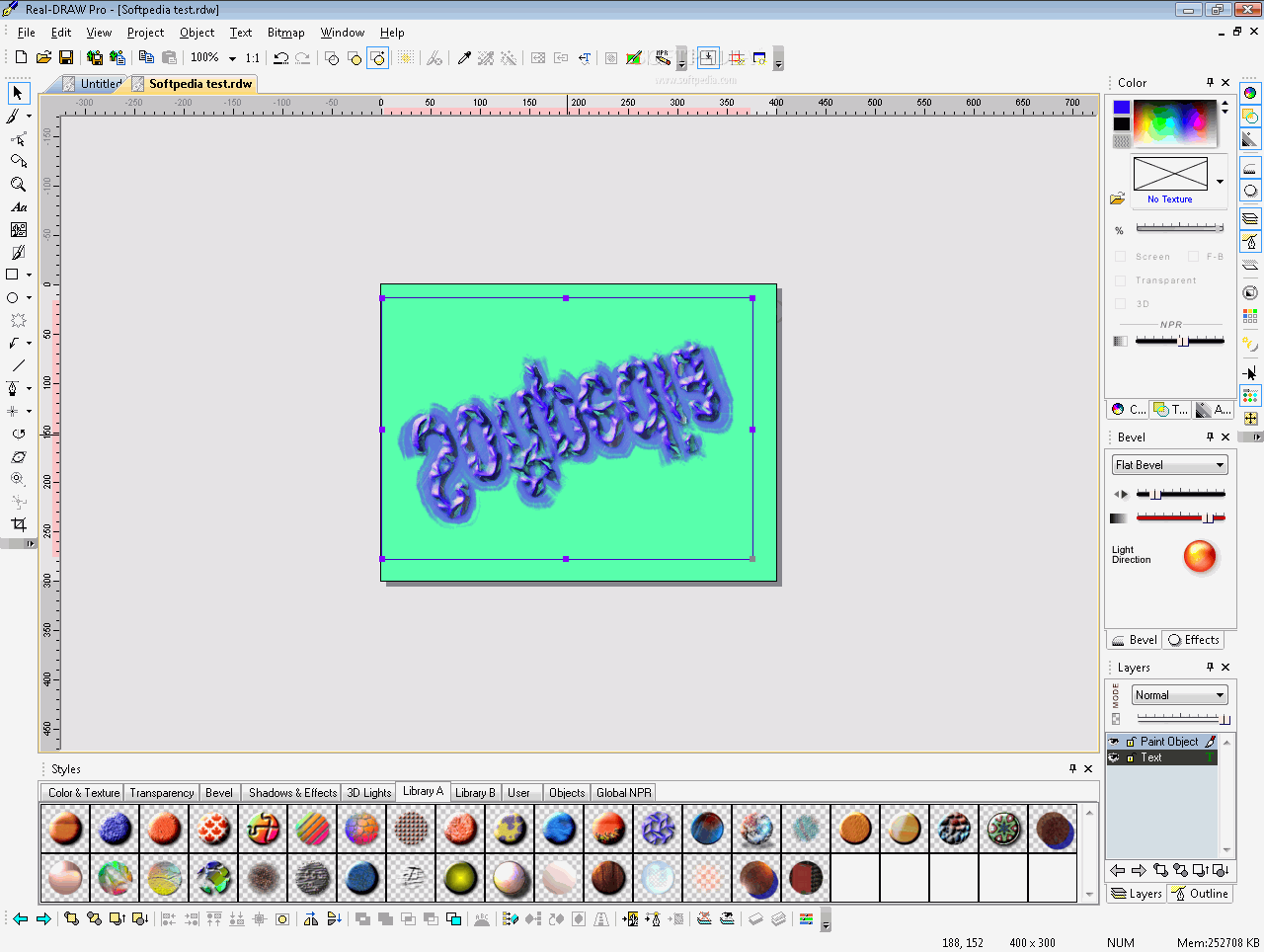
Task: Adjust the NPR slider in Color panel
Action: click(1183, 341)
